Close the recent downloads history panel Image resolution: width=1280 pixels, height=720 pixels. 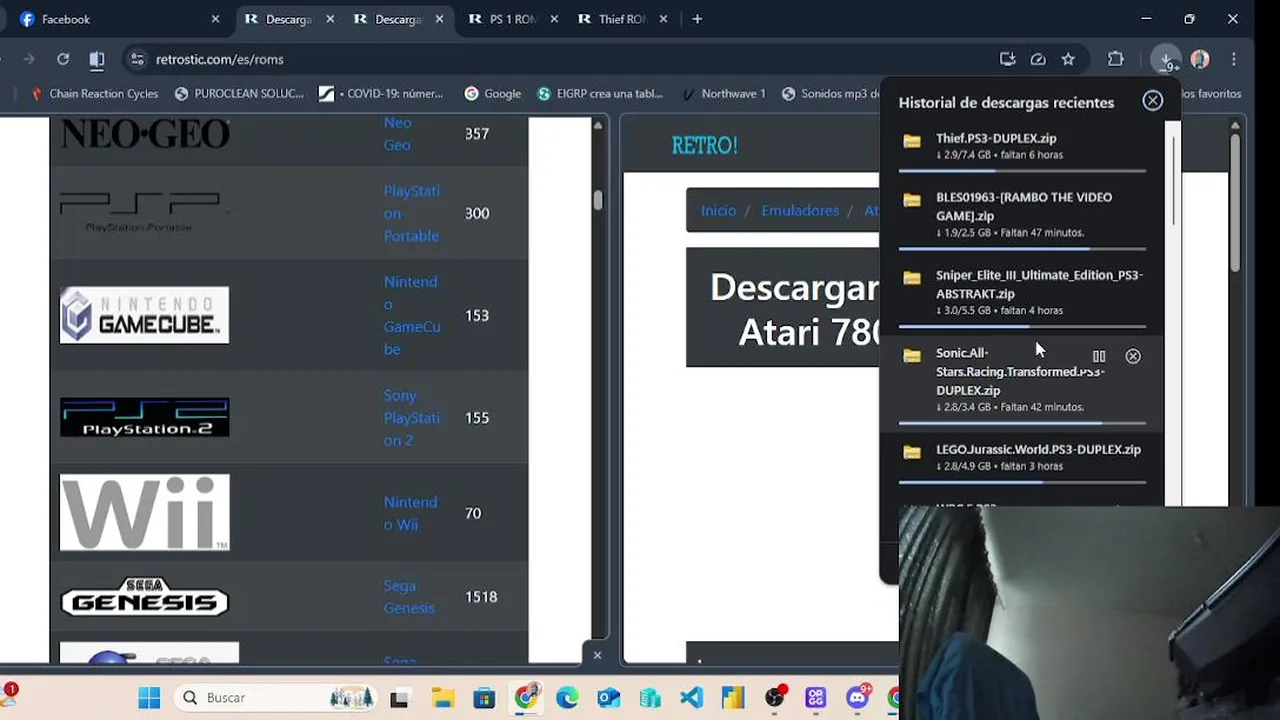click(1153, 100)
